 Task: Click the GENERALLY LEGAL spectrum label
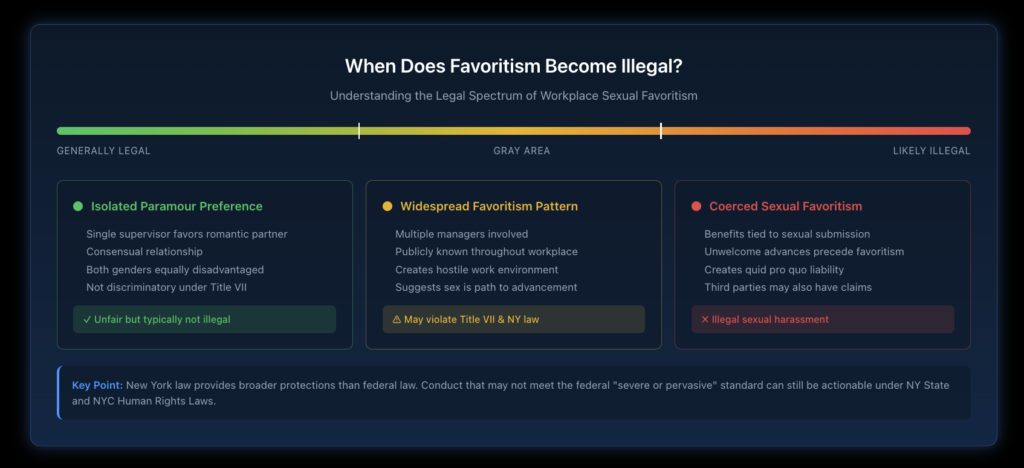(x=103, y=152)
